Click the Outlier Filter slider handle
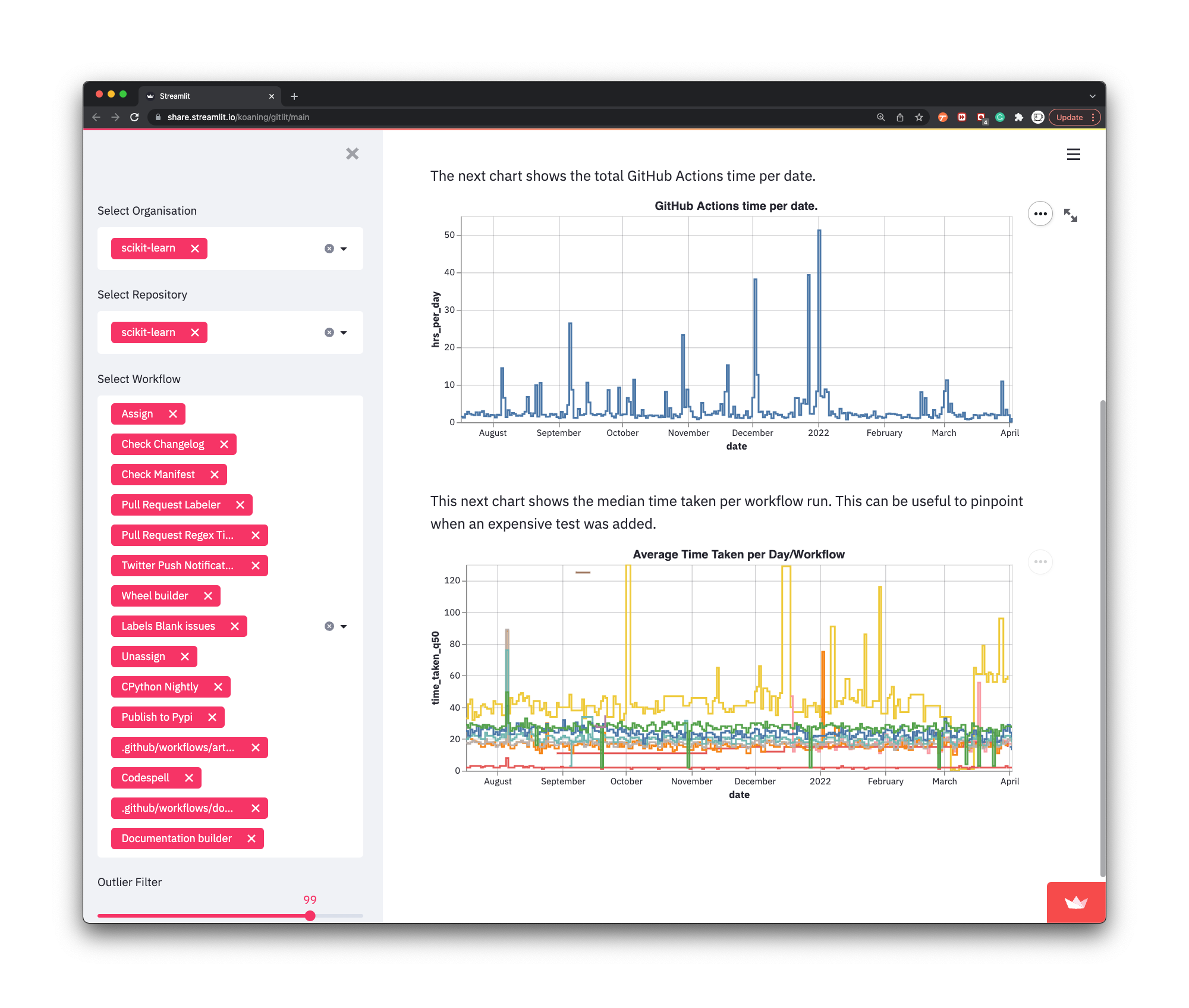This screenshot has width=1189, height=1008. point(310,916)
